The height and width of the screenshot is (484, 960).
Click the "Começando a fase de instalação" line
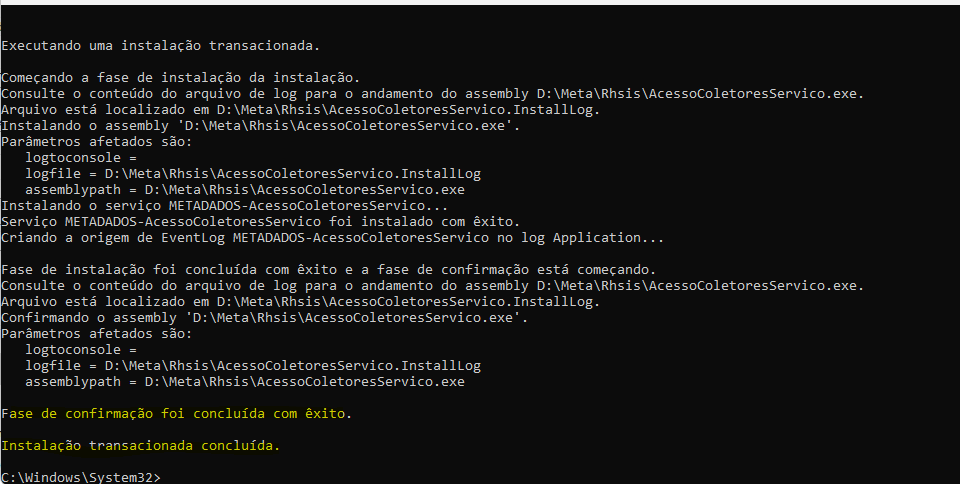click(x=180, y=77)
